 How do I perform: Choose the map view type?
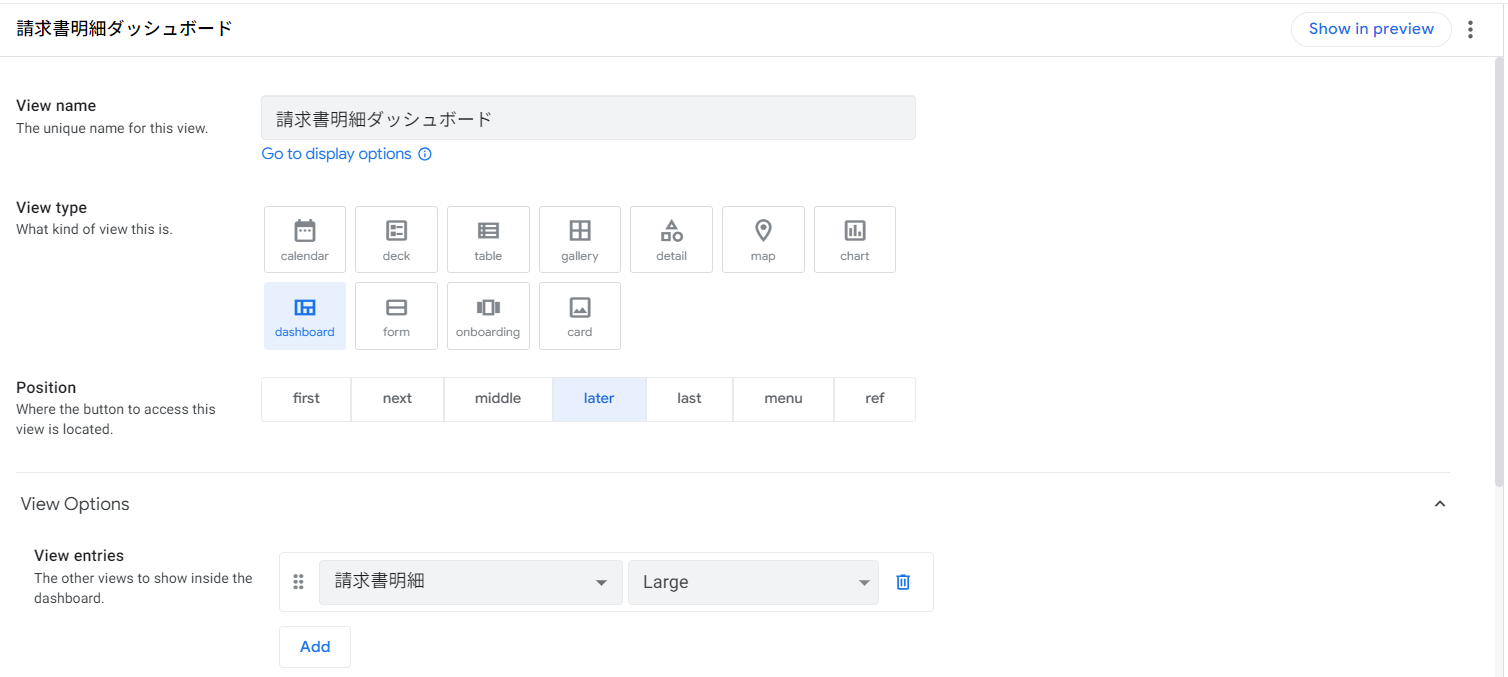(x=763, y=239)
